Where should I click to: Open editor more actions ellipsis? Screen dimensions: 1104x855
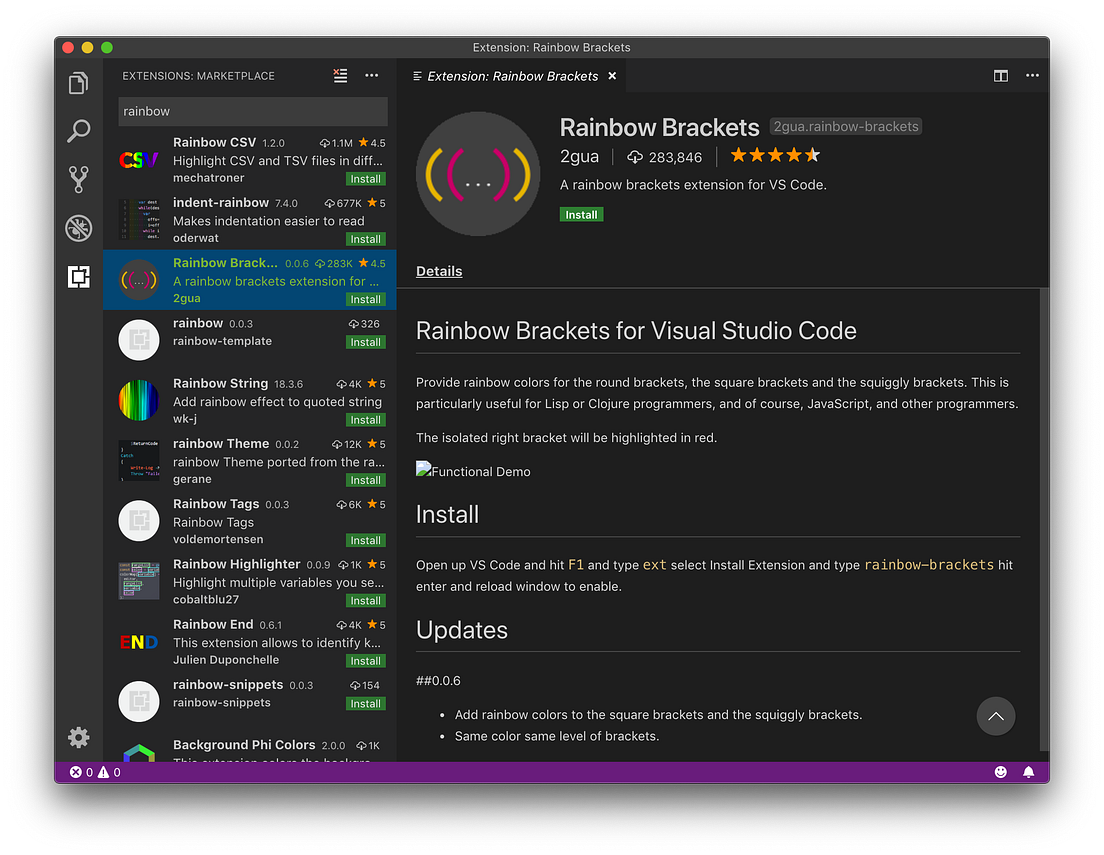point(1032,75)
